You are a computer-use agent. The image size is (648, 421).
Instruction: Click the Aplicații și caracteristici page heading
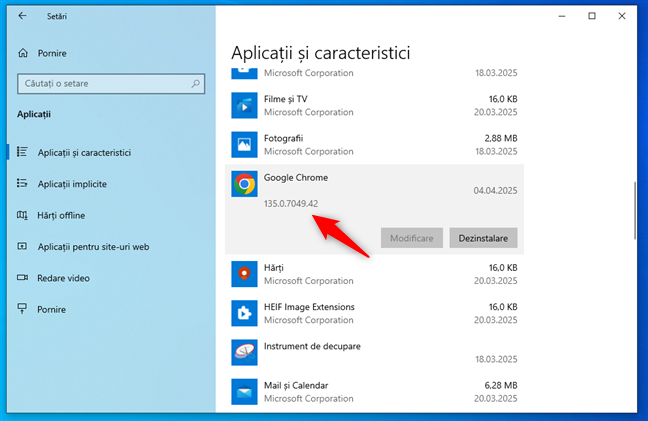(321, 53)
